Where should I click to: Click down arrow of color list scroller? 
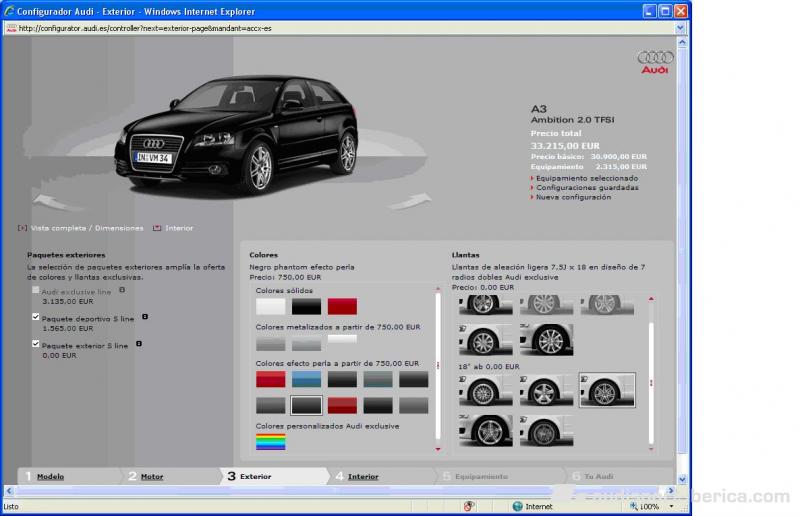(438, 449)
